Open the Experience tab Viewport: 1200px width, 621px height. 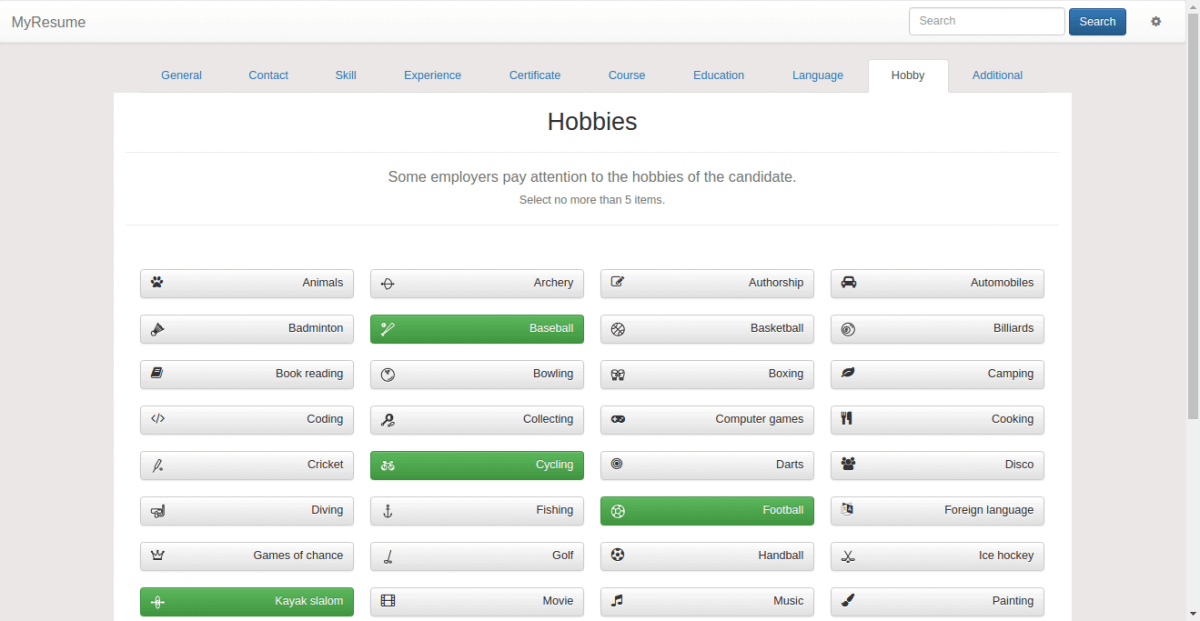tap(433, 76)
